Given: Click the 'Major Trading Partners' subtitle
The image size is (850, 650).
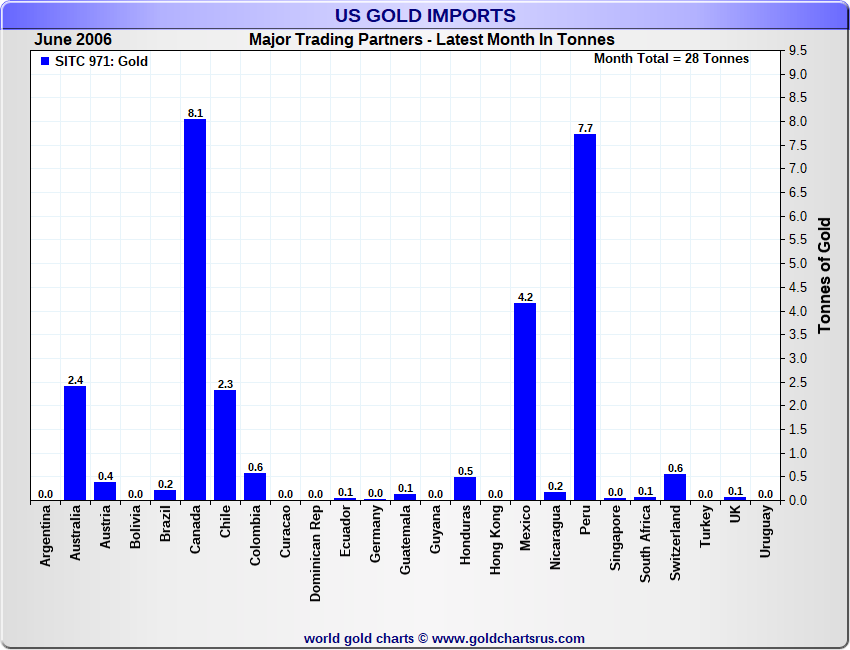Looking at the screenshot, I should point(336,39).
